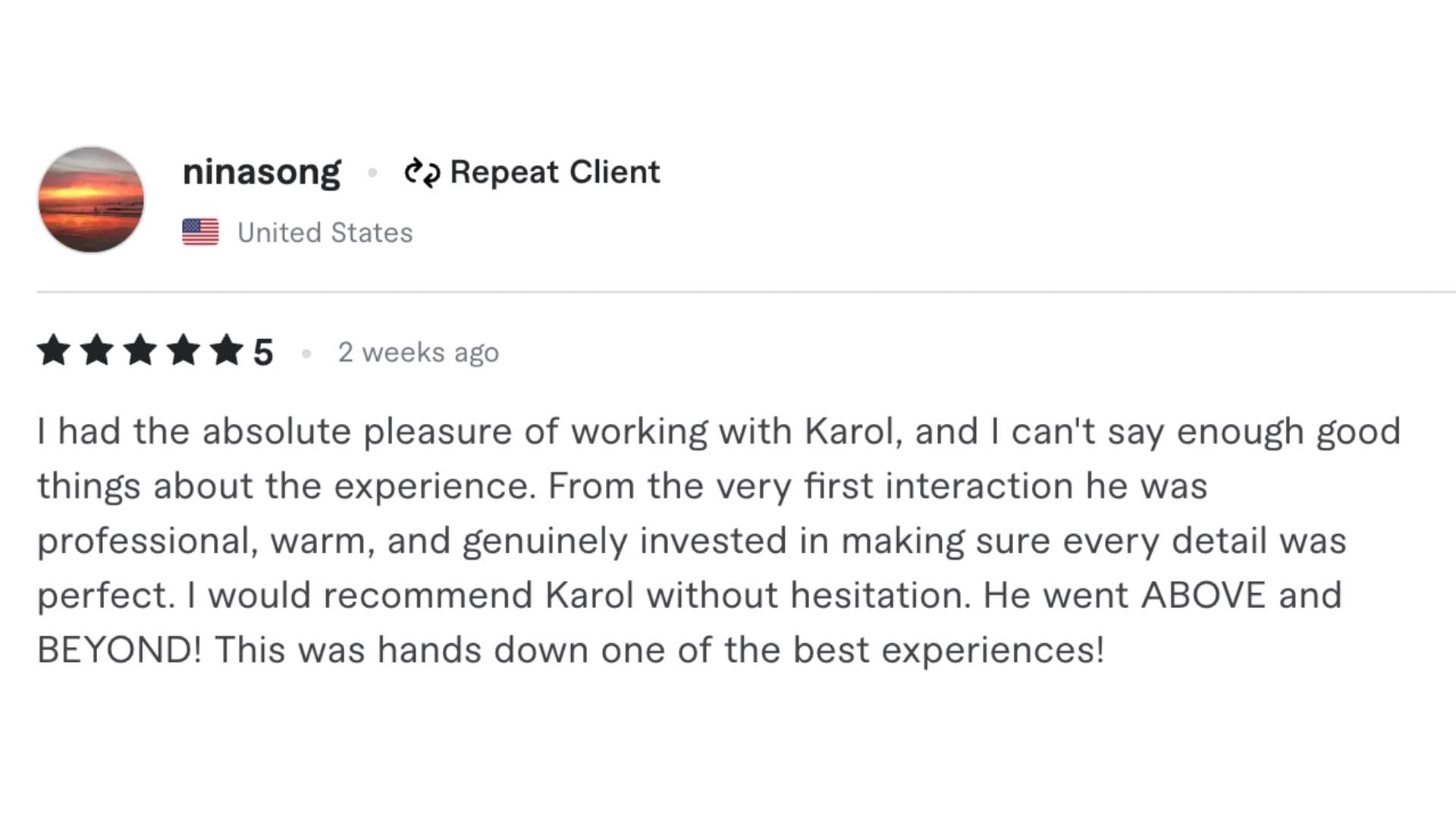Click the review's last sentence about best experiences
This screenshot has height=819, width=1456.
(x=659, y=650)
